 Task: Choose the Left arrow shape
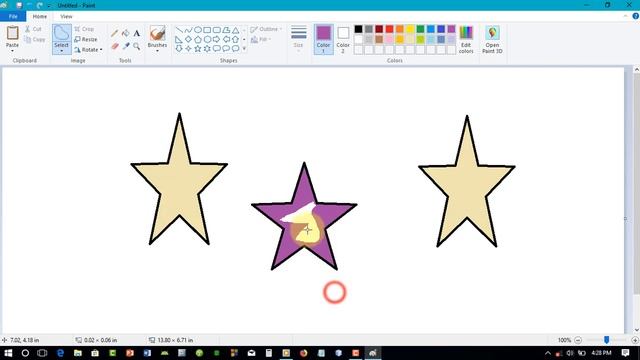pos(226,40)
